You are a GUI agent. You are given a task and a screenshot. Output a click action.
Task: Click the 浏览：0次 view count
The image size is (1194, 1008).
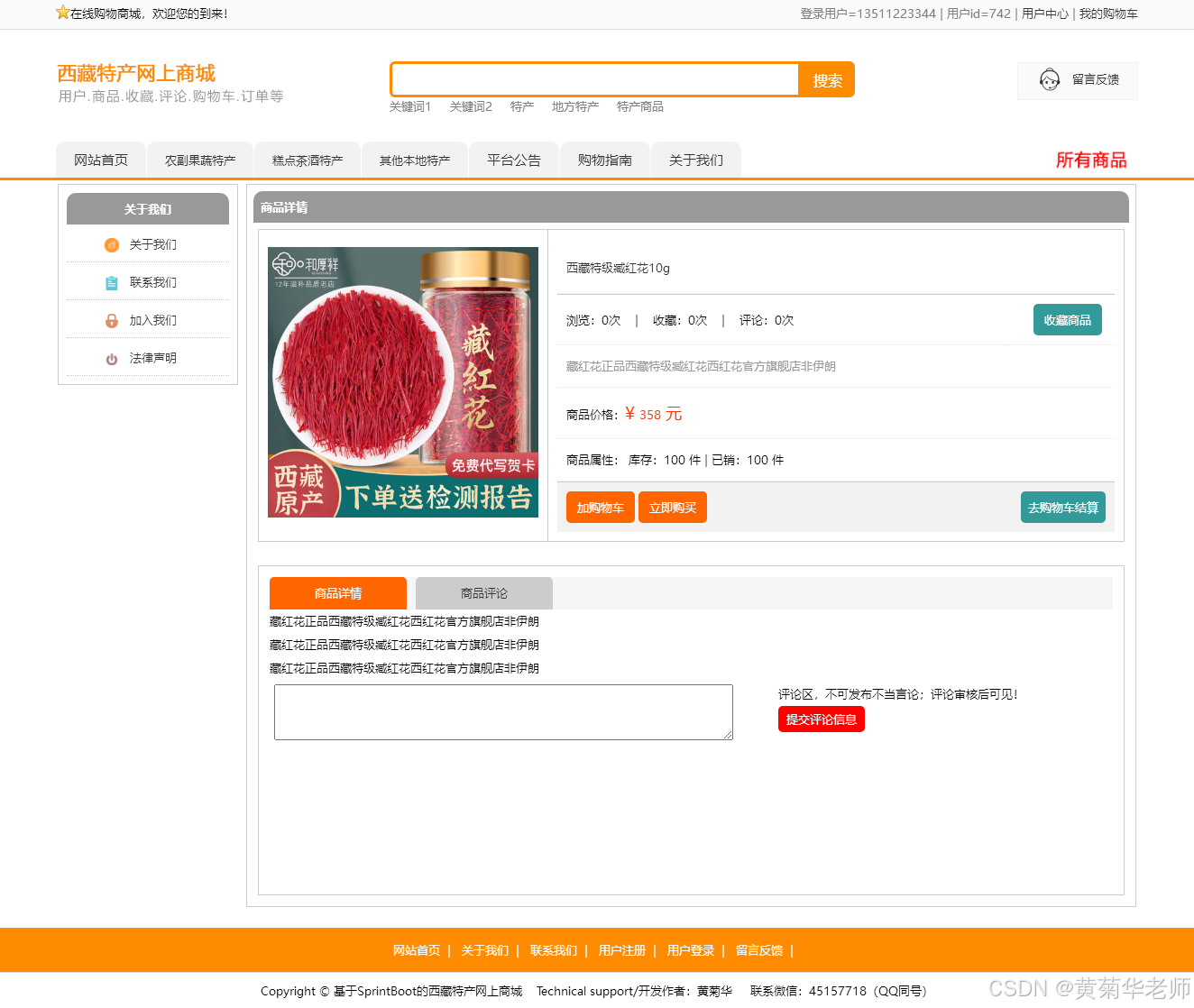(x=593, y=320)
